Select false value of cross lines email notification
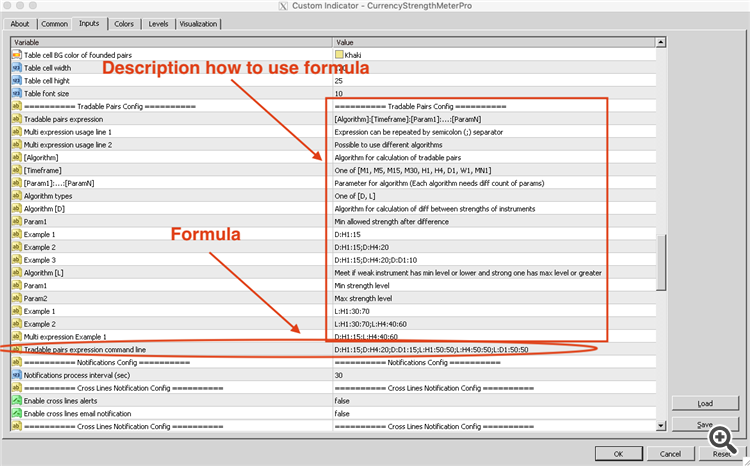 pos(342,414)
